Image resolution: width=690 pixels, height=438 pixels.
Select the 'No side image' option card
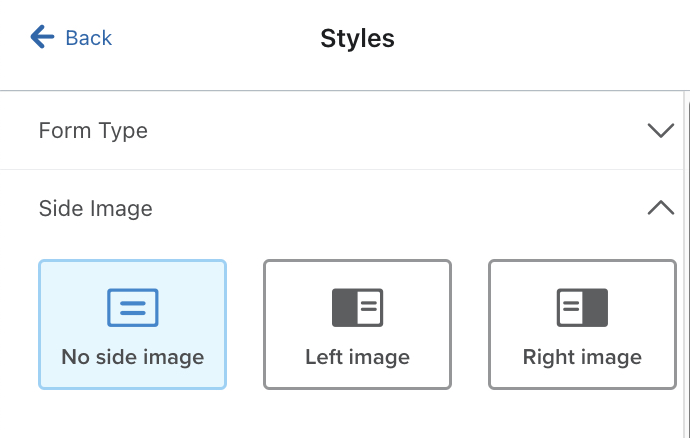pyautogui.click(x=132, y=324)
